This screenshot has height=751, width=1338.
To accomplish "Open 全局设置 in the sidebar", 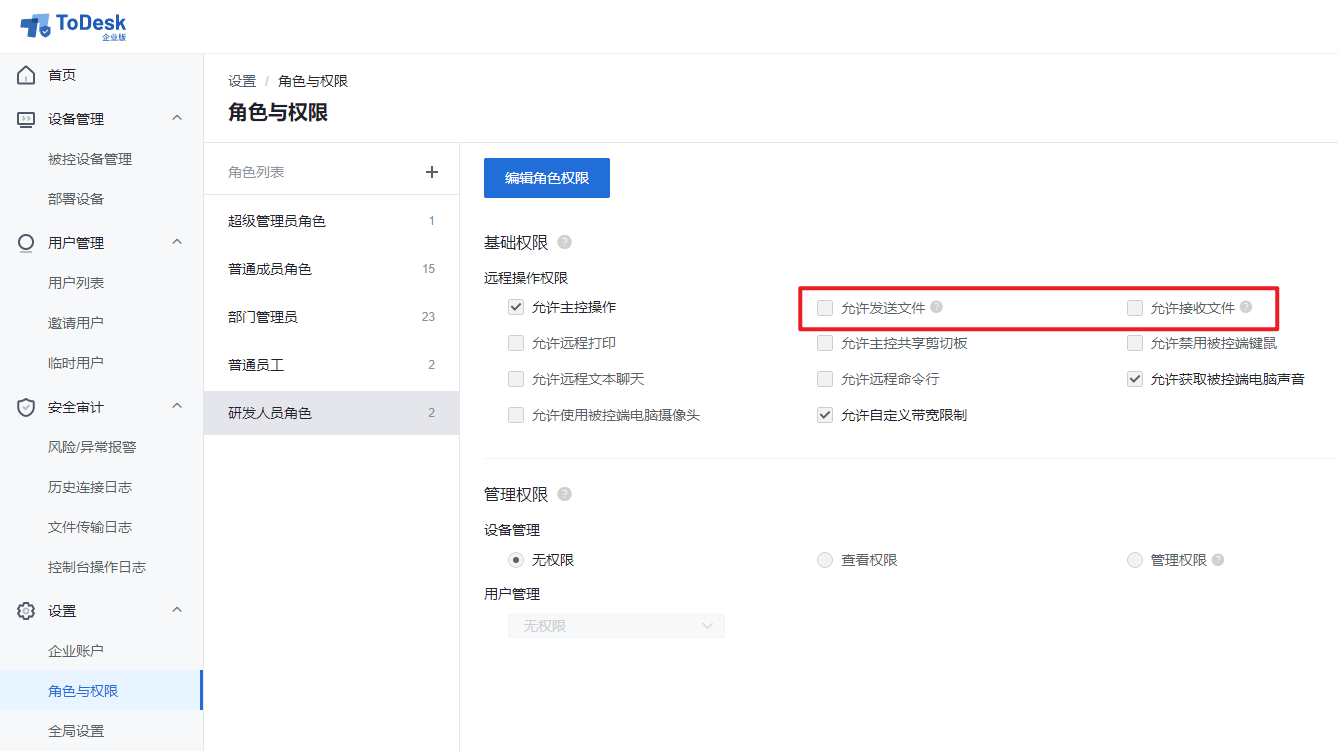I will click(76, 731).
